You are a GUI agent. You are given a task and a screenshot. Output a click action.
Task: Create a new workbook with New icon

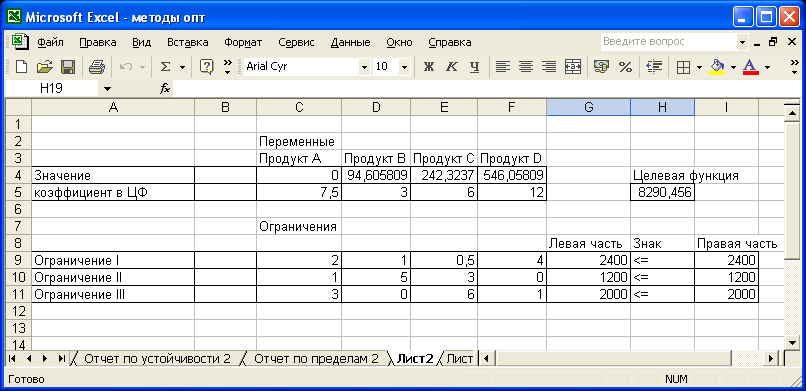(21, 67)
